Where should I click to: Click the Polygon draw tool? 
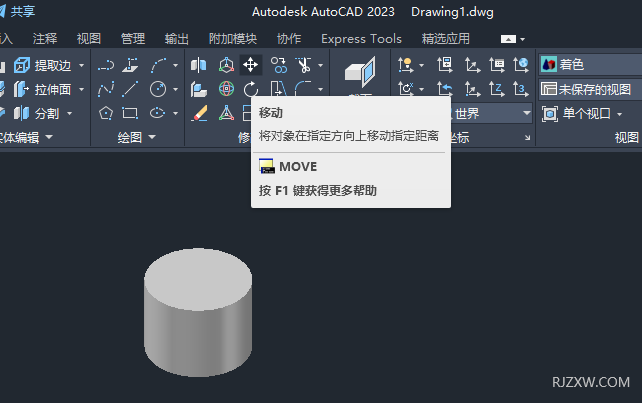tap(106, 113)
